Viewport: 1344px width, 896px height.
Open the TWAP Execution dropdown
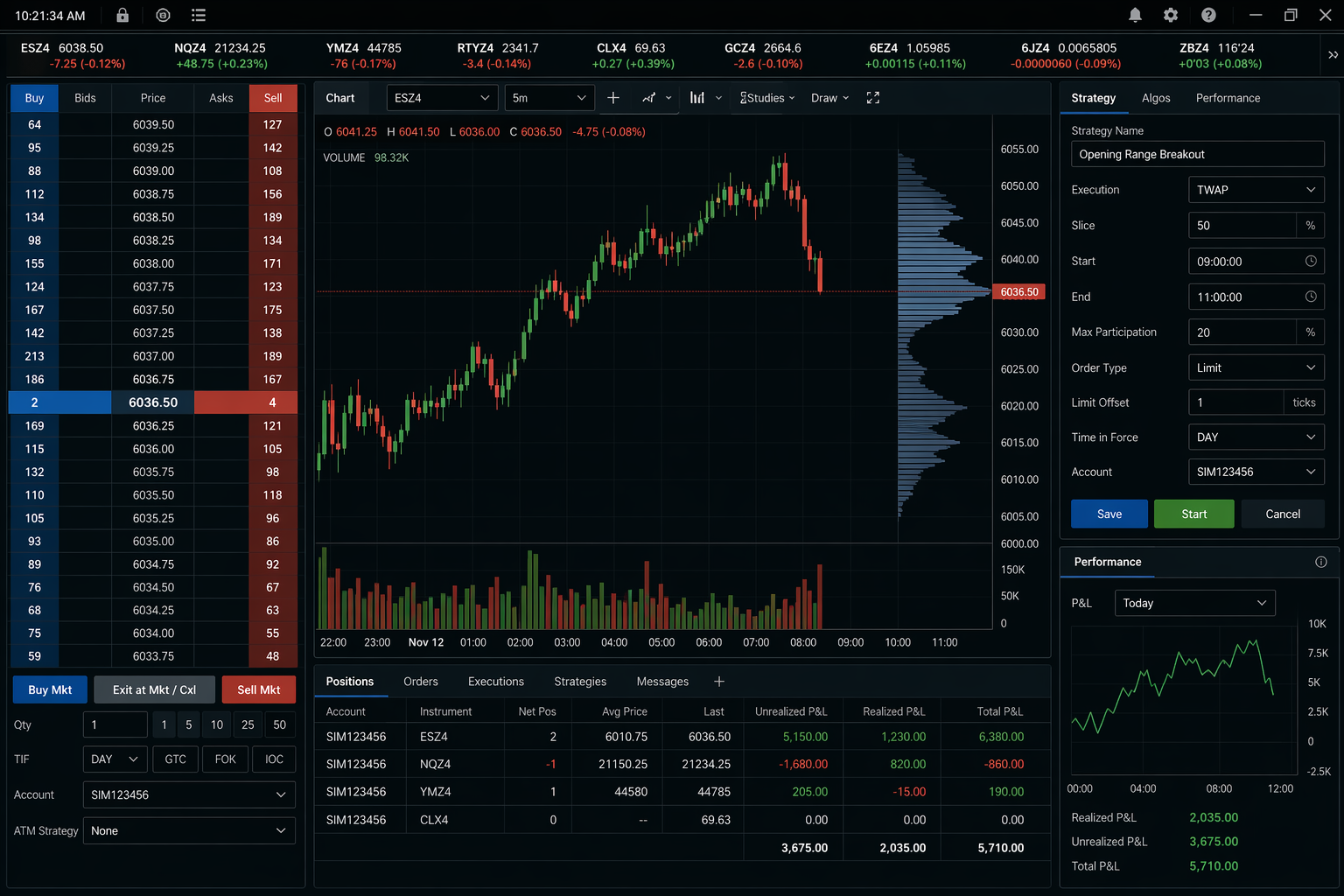point(1256,189)
